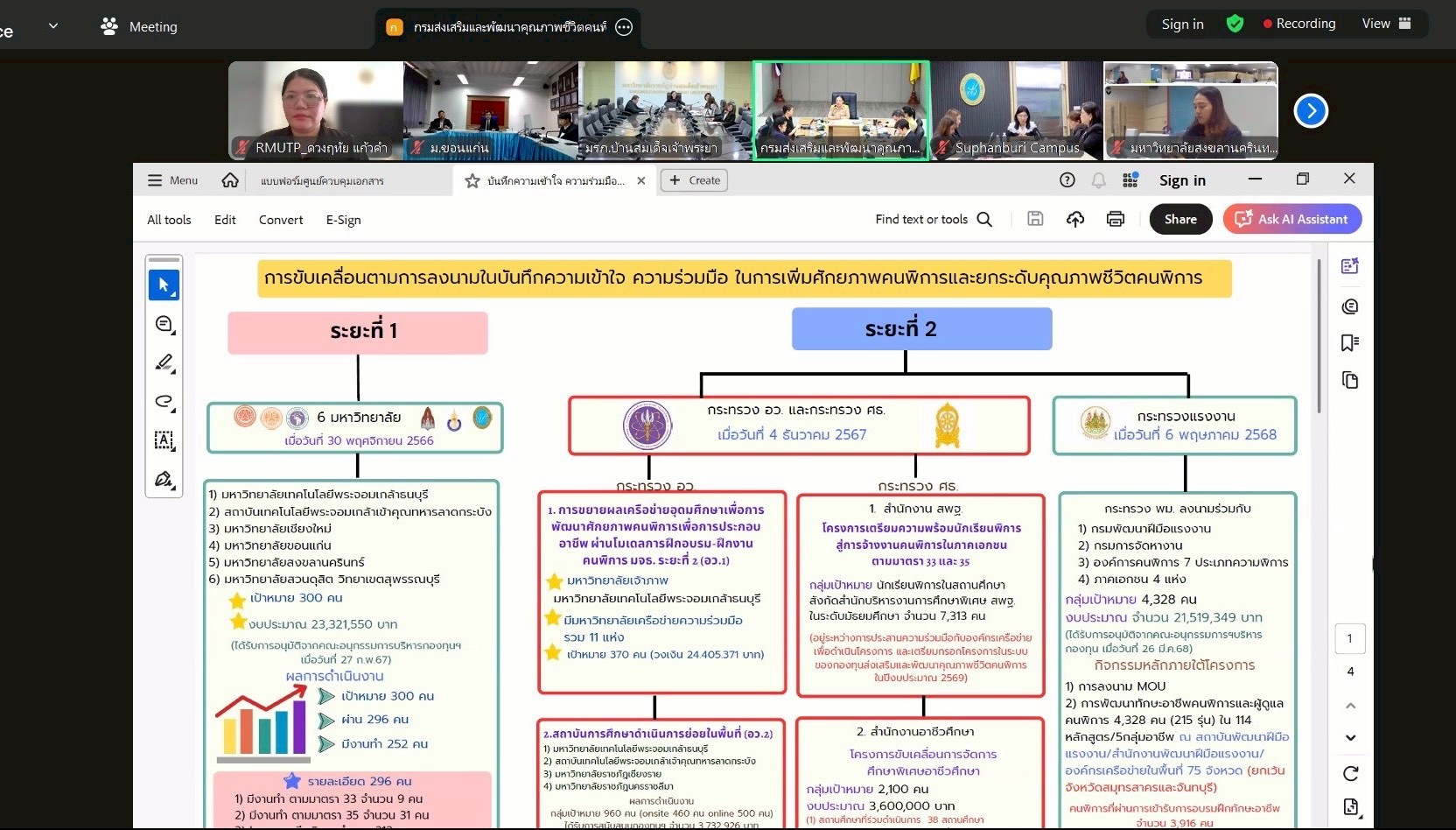Open the Convert menu
The width and height of the screenshot is (1456, 830).
click(281, 220)
